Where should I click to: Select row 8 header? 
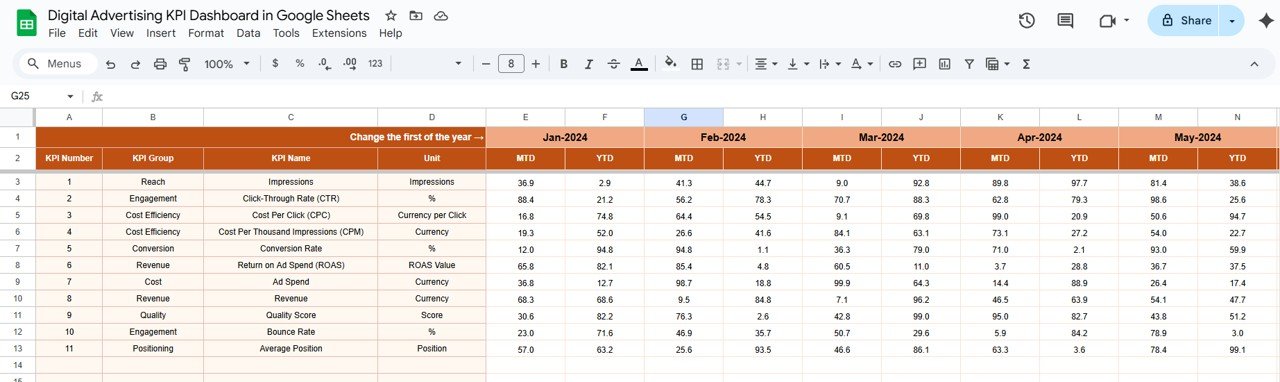tap(17, 265)
